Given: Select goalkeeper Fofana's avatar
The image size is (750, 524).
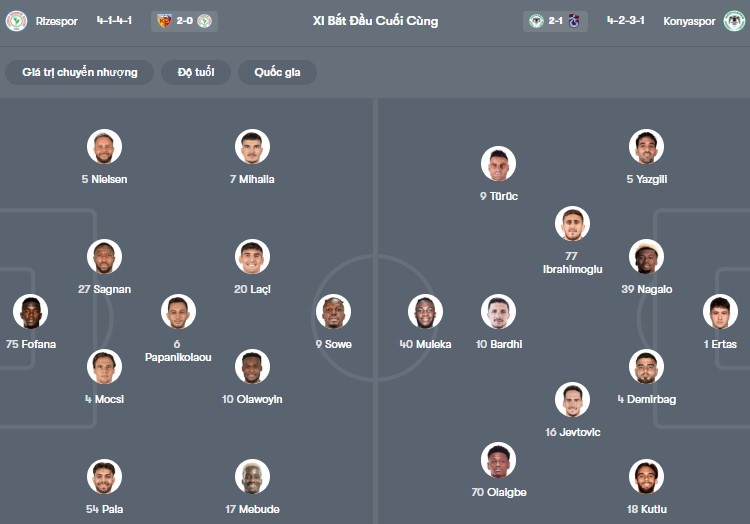Looking at the screenshot, I should pyautogui.click(x=30, y=312).
